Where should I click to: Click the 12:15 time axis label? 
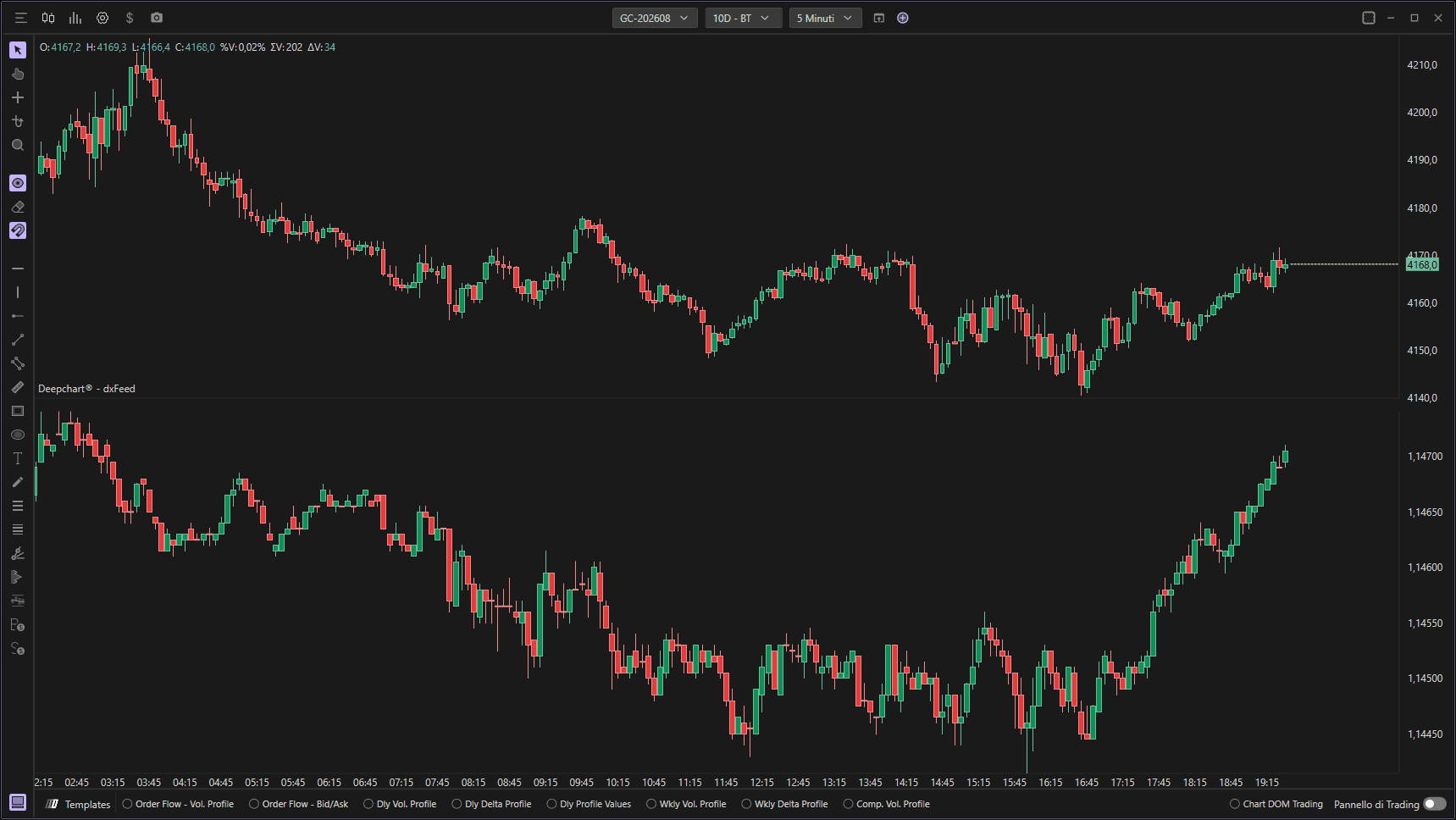coord(762,783)
